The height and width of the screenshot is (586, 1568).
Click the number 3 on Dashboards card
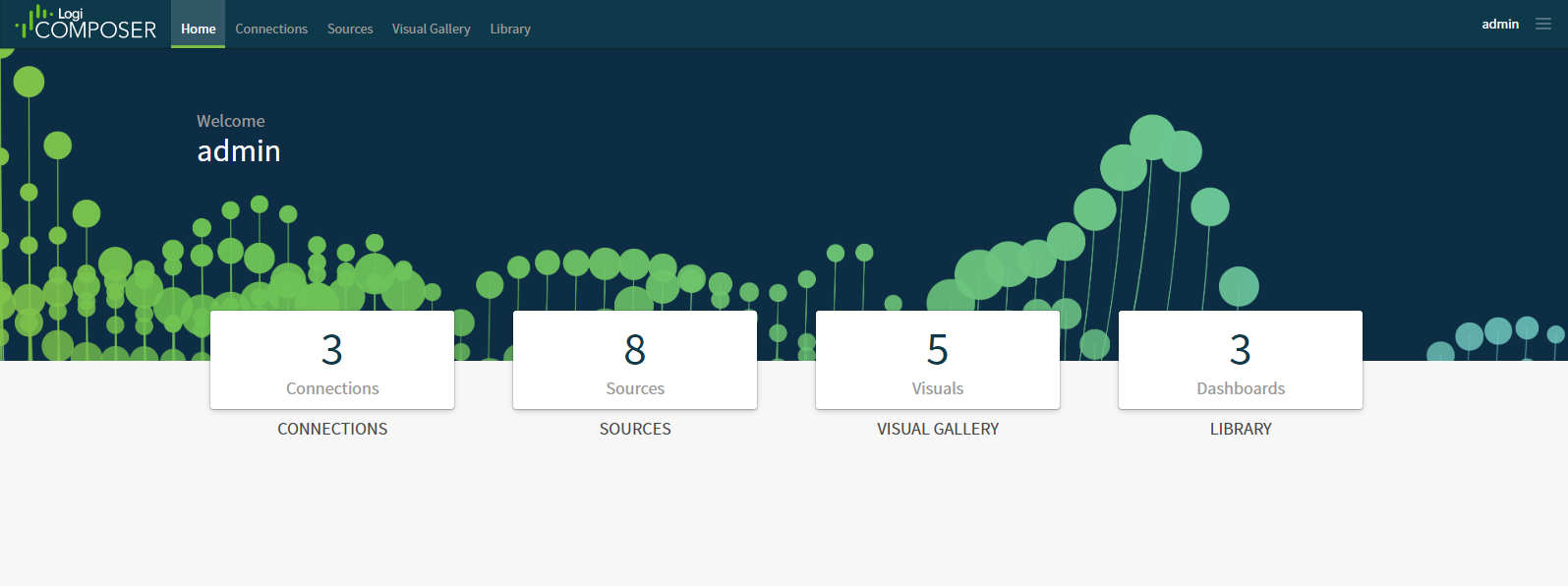pos(1241,350)
